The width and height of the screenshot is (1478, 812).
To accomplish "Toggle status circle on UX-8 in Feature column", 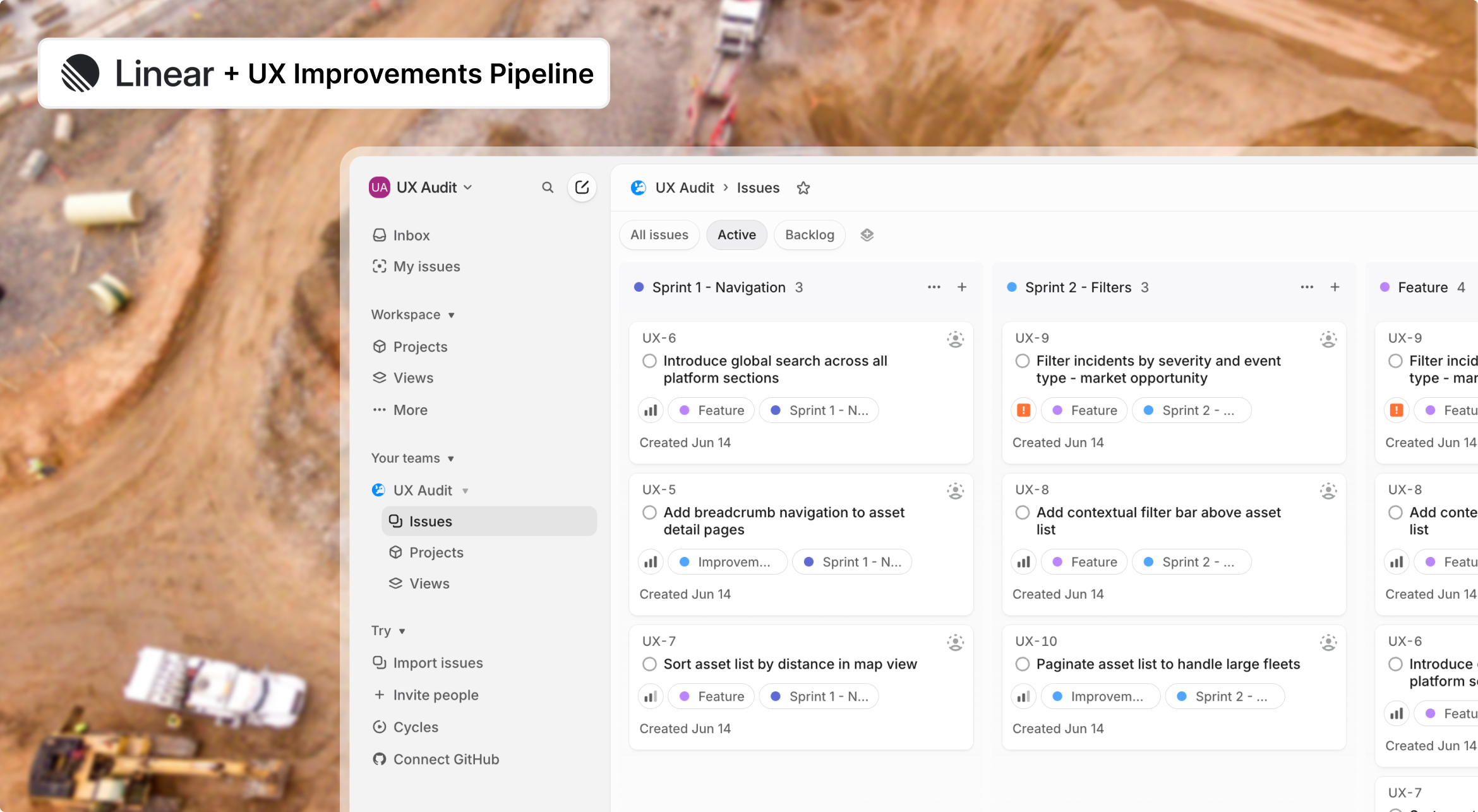I will 1396,513.
